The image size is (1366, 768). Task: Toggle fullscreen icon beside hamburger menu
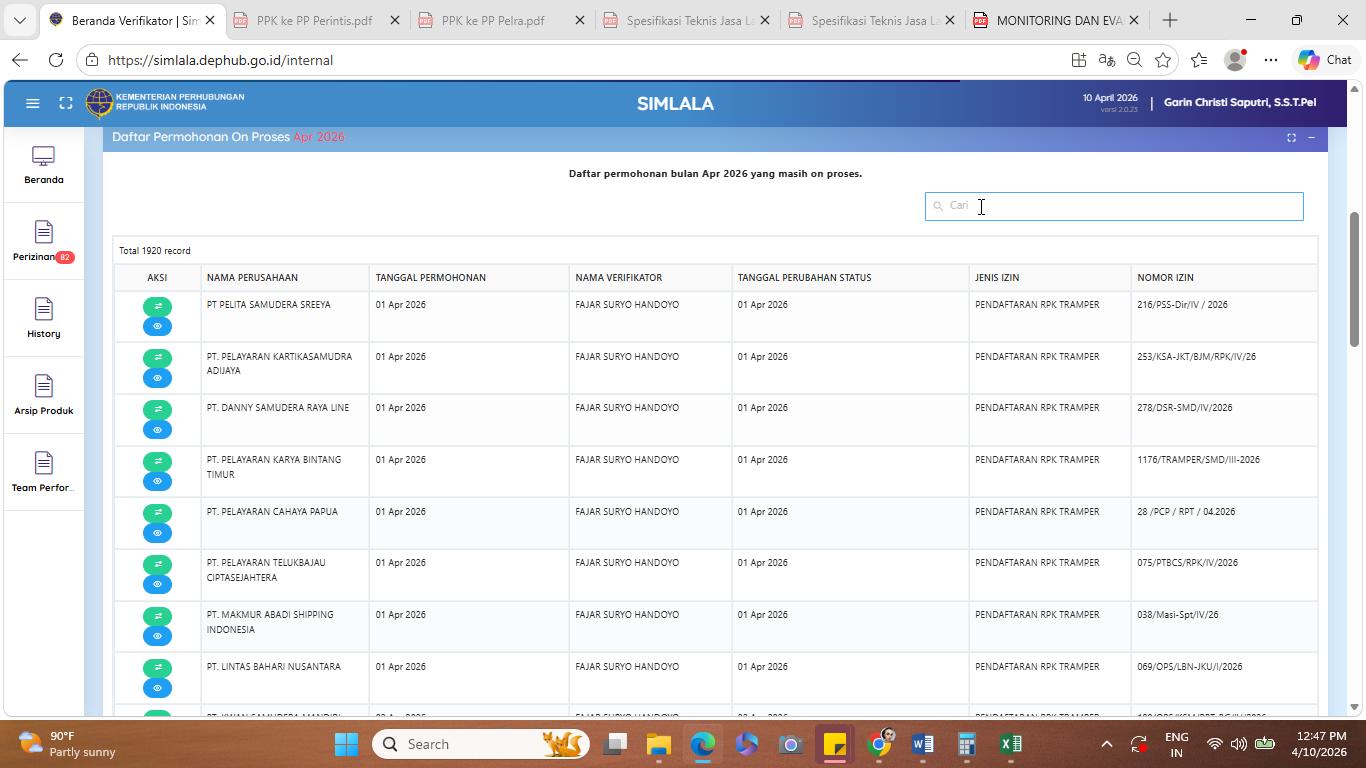(65, 103)
